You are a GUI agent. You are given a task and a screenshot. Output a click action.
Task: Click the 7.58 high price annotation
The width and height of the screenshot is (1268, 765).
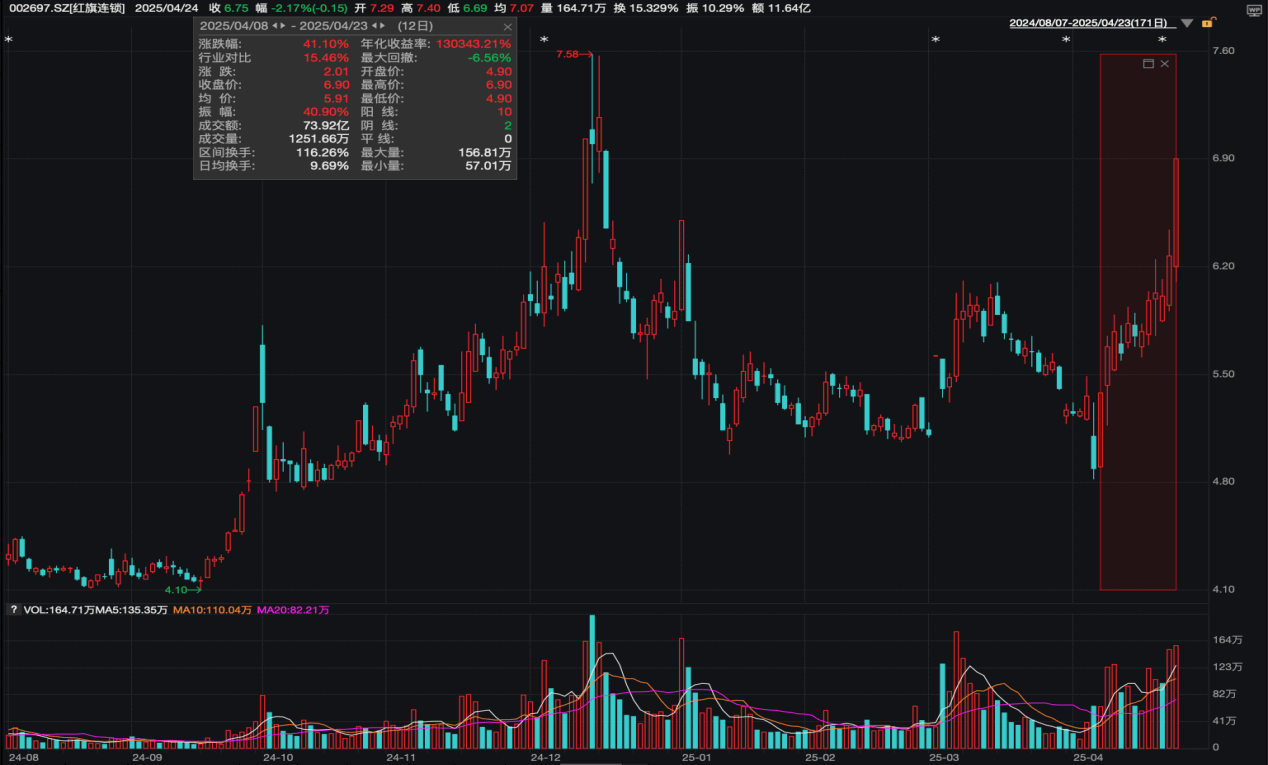(567, 54)
